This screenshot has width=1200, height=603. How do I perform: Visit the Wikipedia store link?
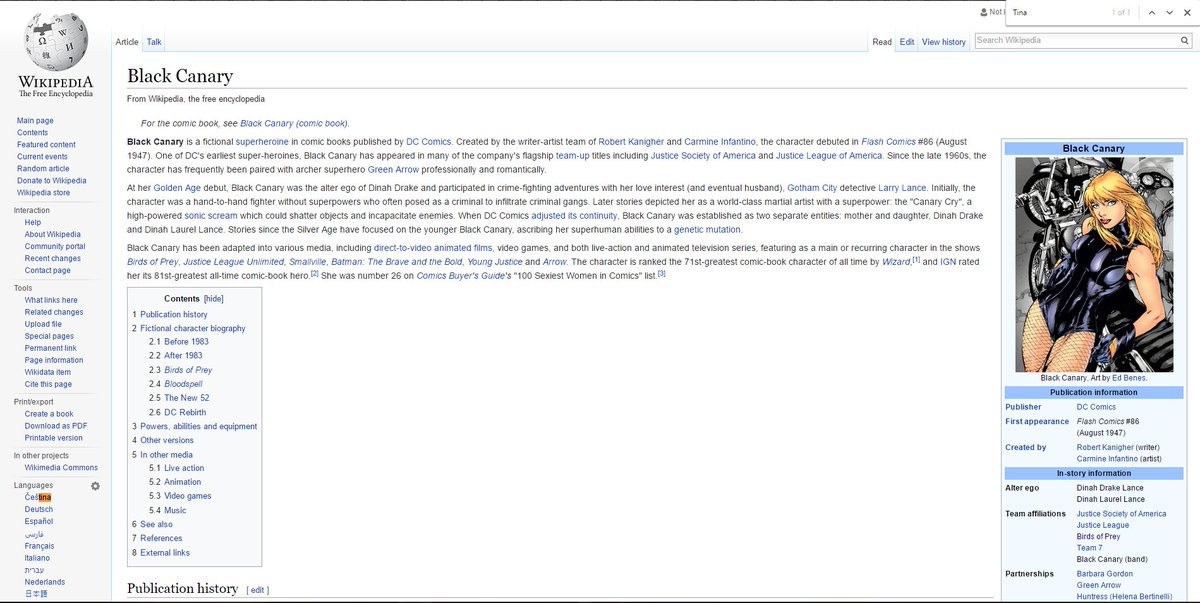point(44,193)
